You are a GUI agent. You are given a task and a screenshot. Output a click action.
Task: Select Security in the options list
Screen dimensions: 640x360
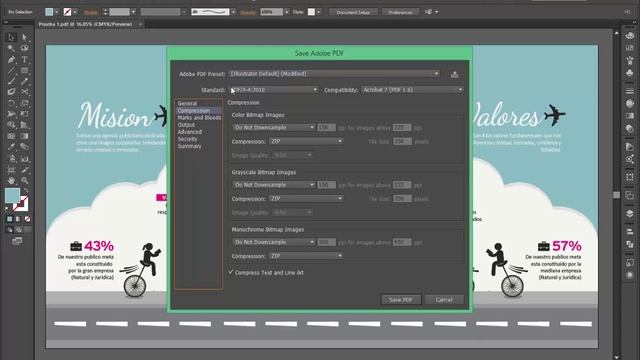click(x=187, y=139)
